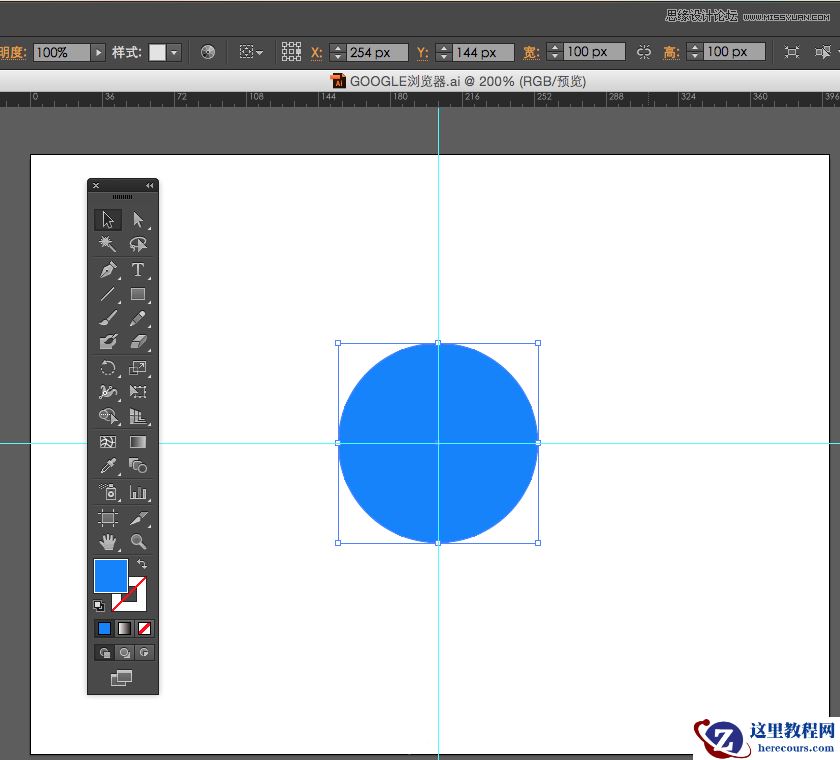Select the Eyedropper tool

coord(106,466)
